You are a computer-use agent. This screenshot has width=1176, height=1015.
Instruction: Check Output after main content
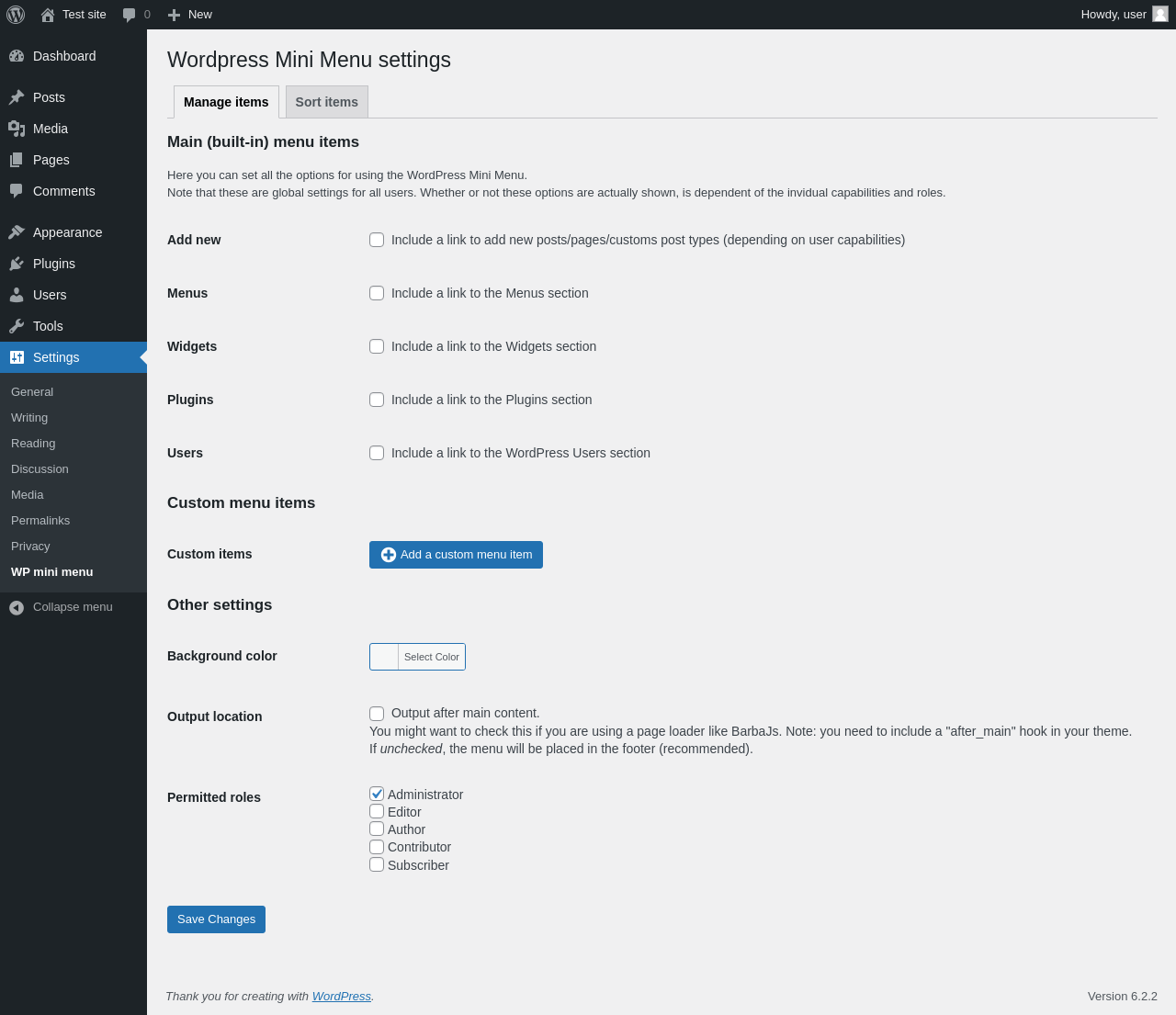[x=377, y=714]
